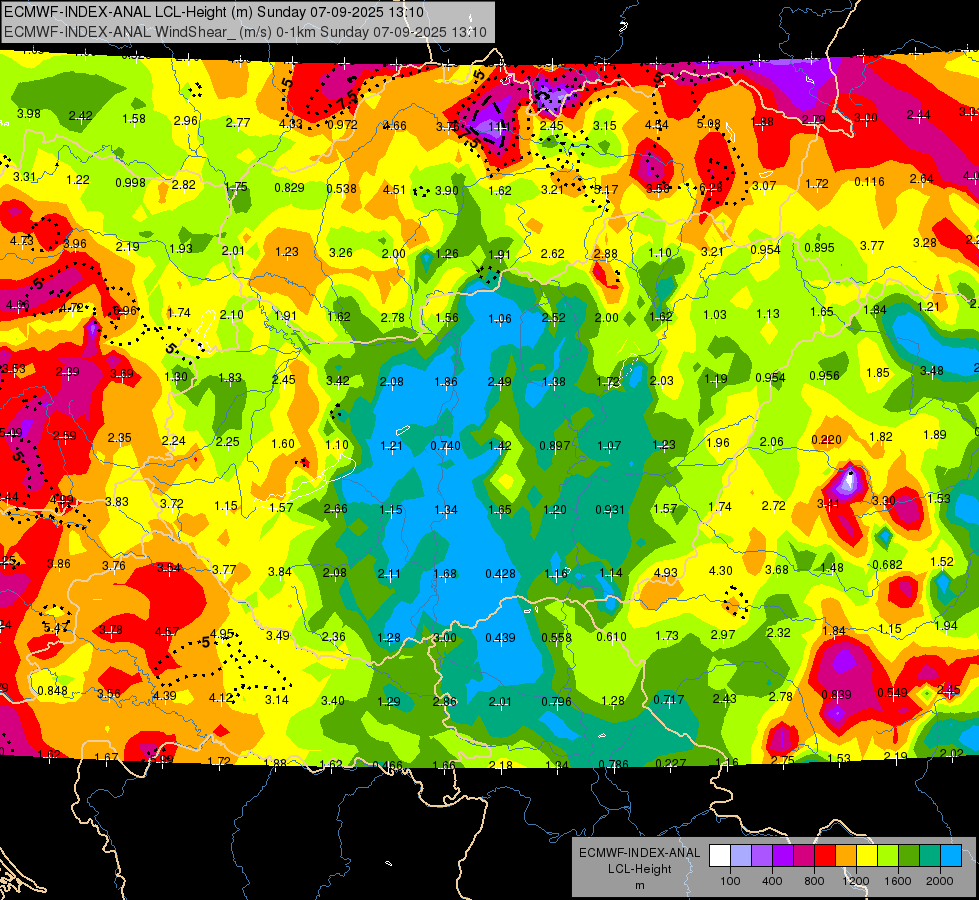Click the wind shear value 4.30
The image size is (979, 900).
pos(721,570)
